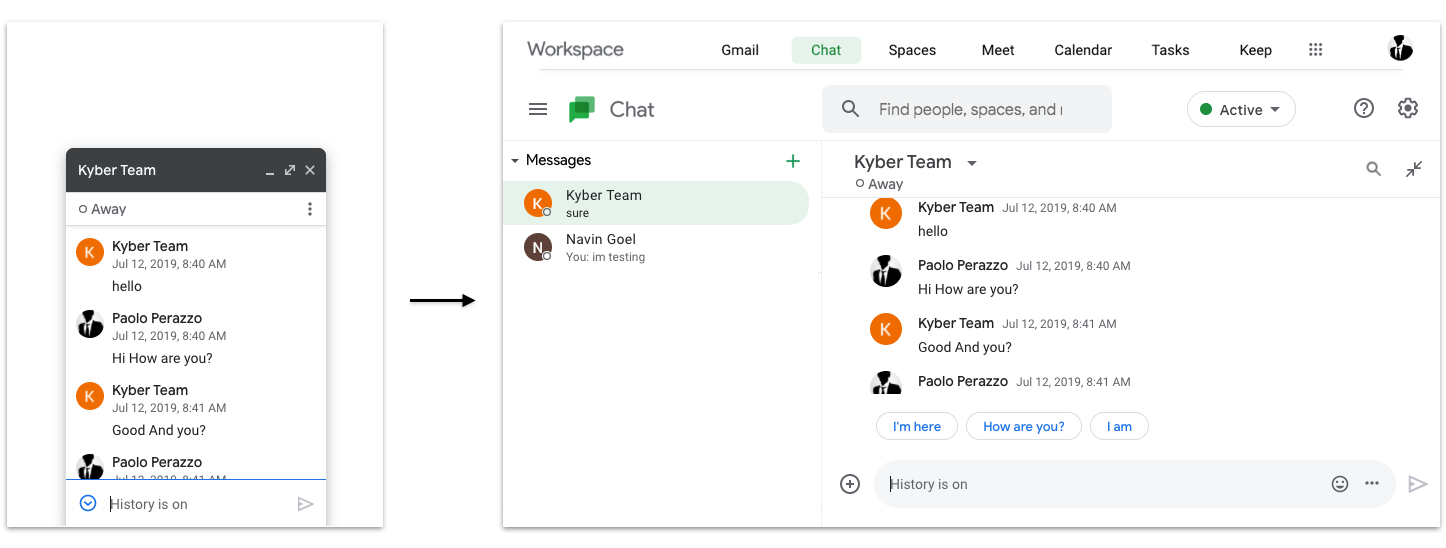Open the hamburger main menu
The image size is (1446, 548).
[538, 109]
